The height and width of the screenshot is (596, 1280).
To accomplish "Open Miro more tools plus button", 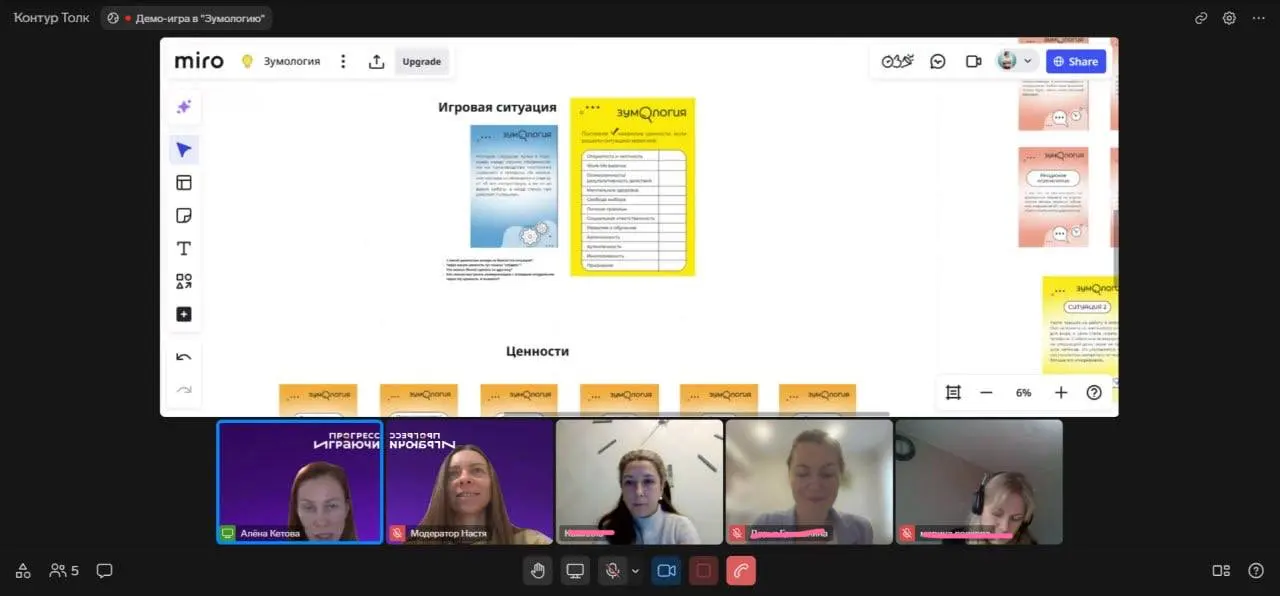I will (184, 314).
